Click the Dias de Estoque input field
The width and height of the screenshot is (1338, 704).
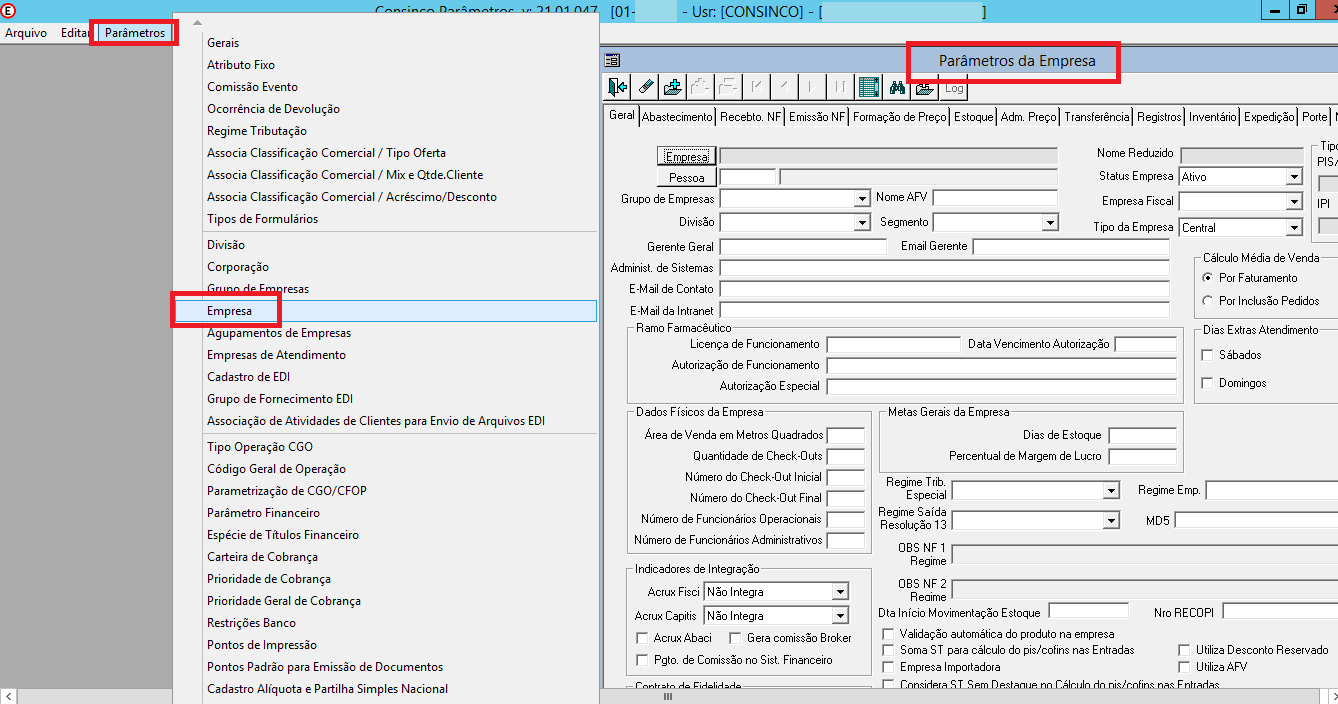1142,435
